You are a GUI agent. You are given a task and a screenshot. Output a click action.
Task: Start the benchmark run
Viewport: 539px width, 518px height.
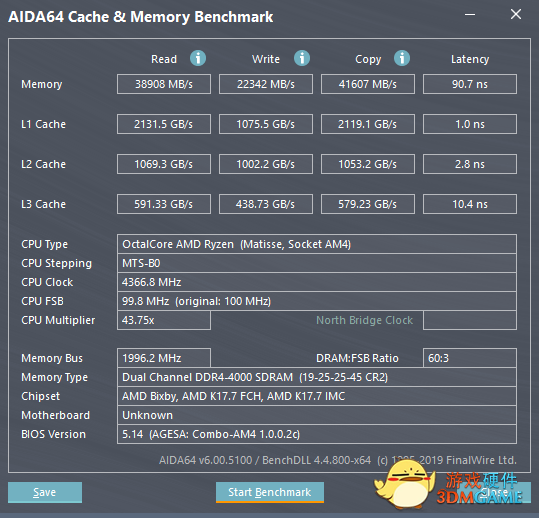point(270,492)
